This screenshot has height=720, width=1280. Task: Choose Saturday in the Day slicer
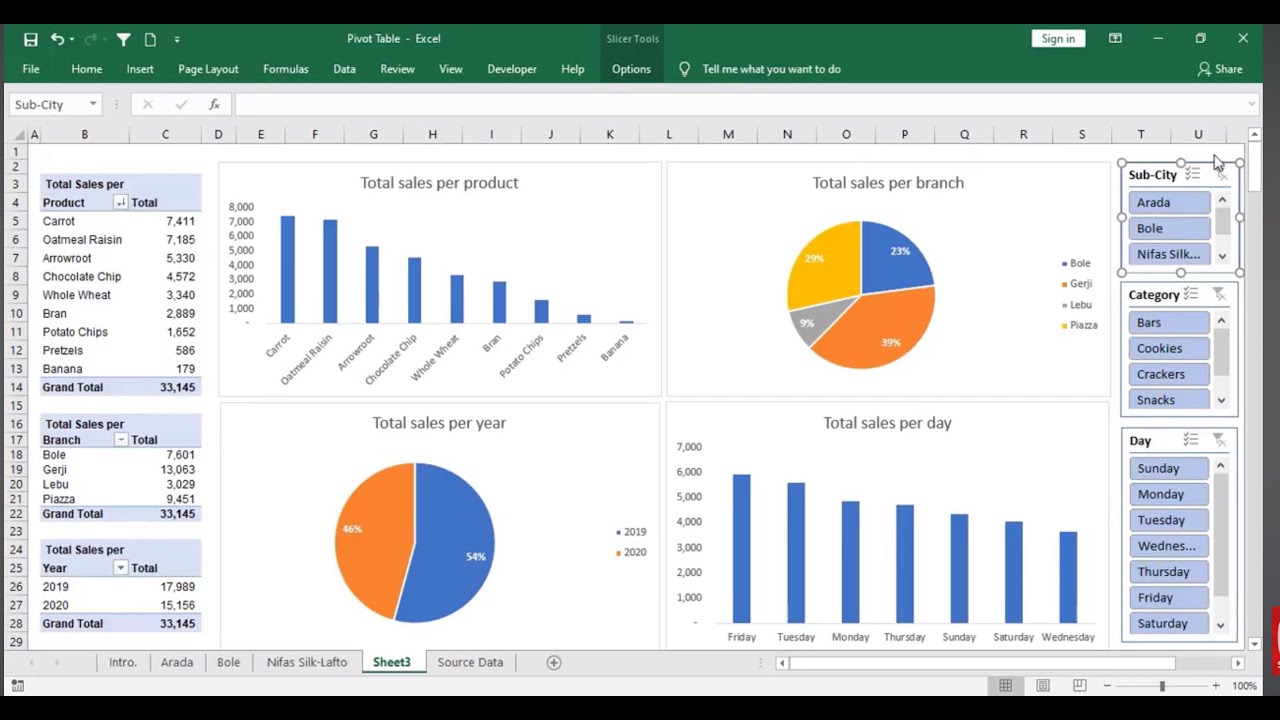pos(1169,623)
